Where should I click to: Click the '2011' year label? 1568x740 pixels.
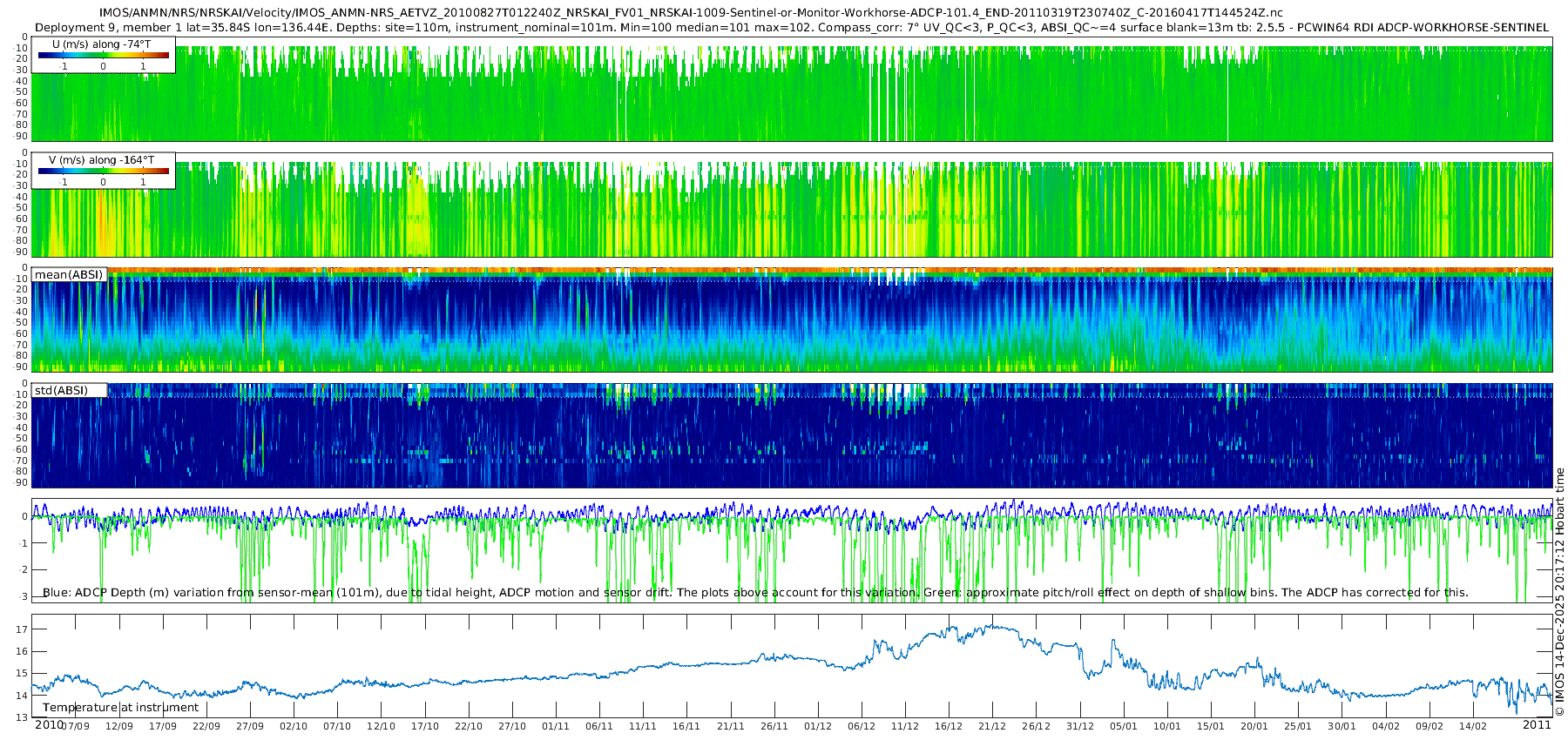(1537, 724)
